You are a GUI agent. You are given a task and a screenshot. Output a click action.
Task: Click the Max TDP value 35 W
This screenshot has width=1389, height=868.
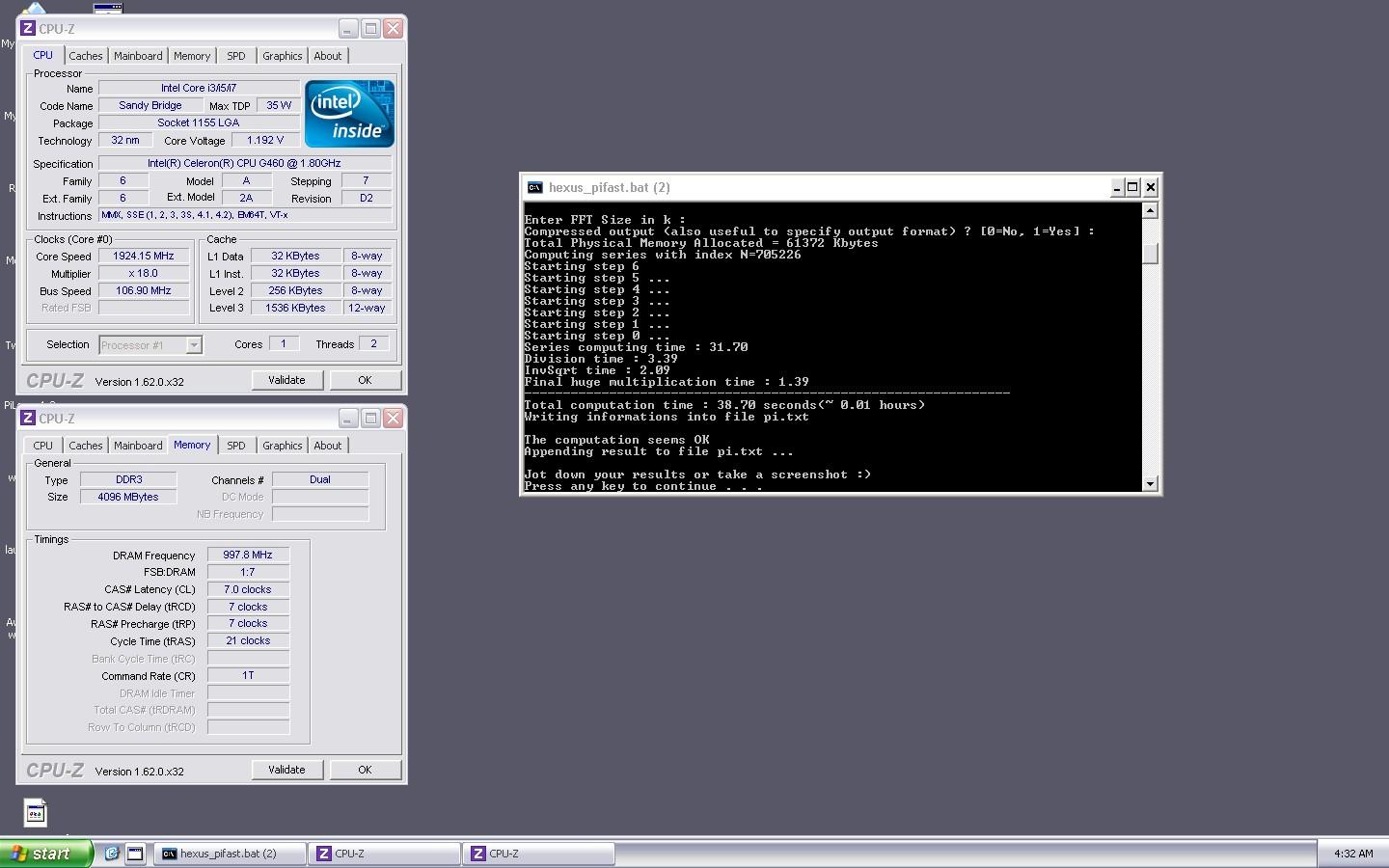279,105
